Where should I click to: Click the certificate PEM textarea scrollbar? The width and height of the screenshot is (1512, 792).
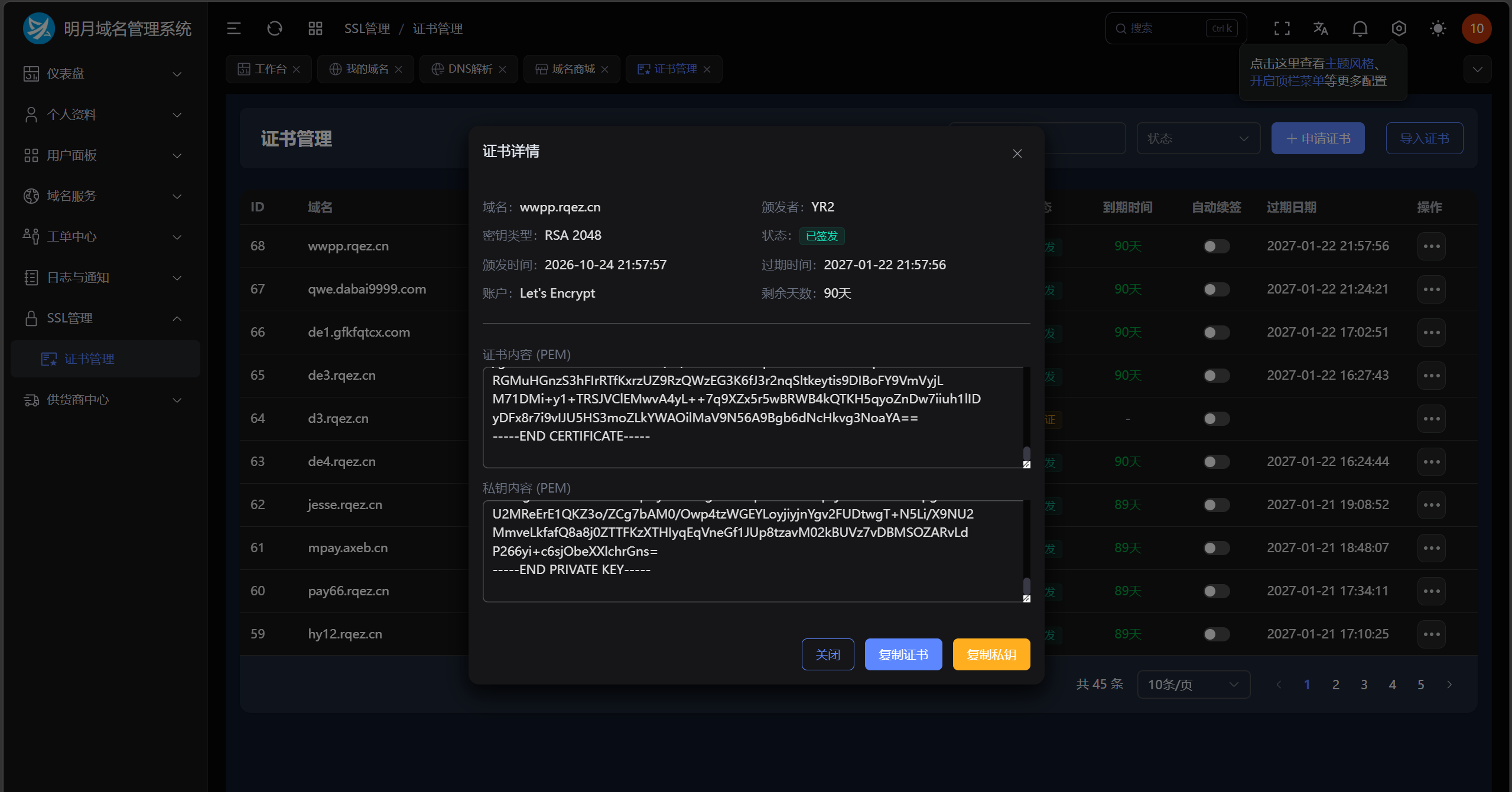1026,454
